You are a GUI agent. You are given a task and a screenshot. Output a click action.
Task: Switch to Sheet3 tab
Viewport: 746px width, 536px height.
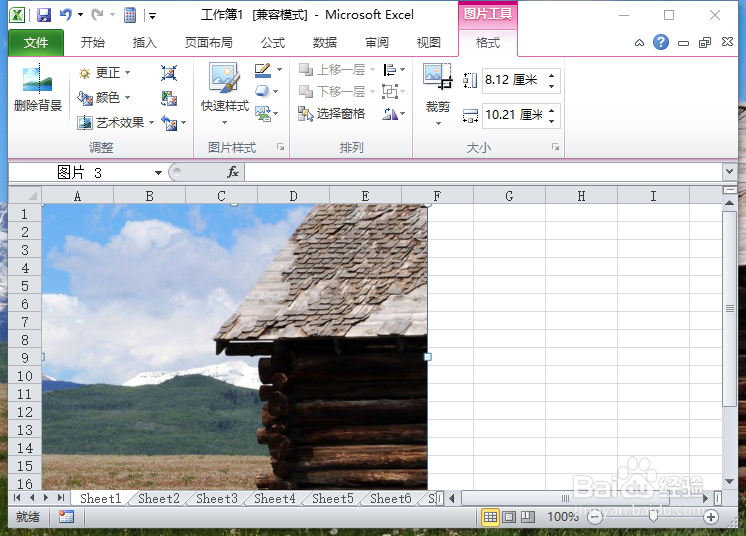(x=217, y=498)
